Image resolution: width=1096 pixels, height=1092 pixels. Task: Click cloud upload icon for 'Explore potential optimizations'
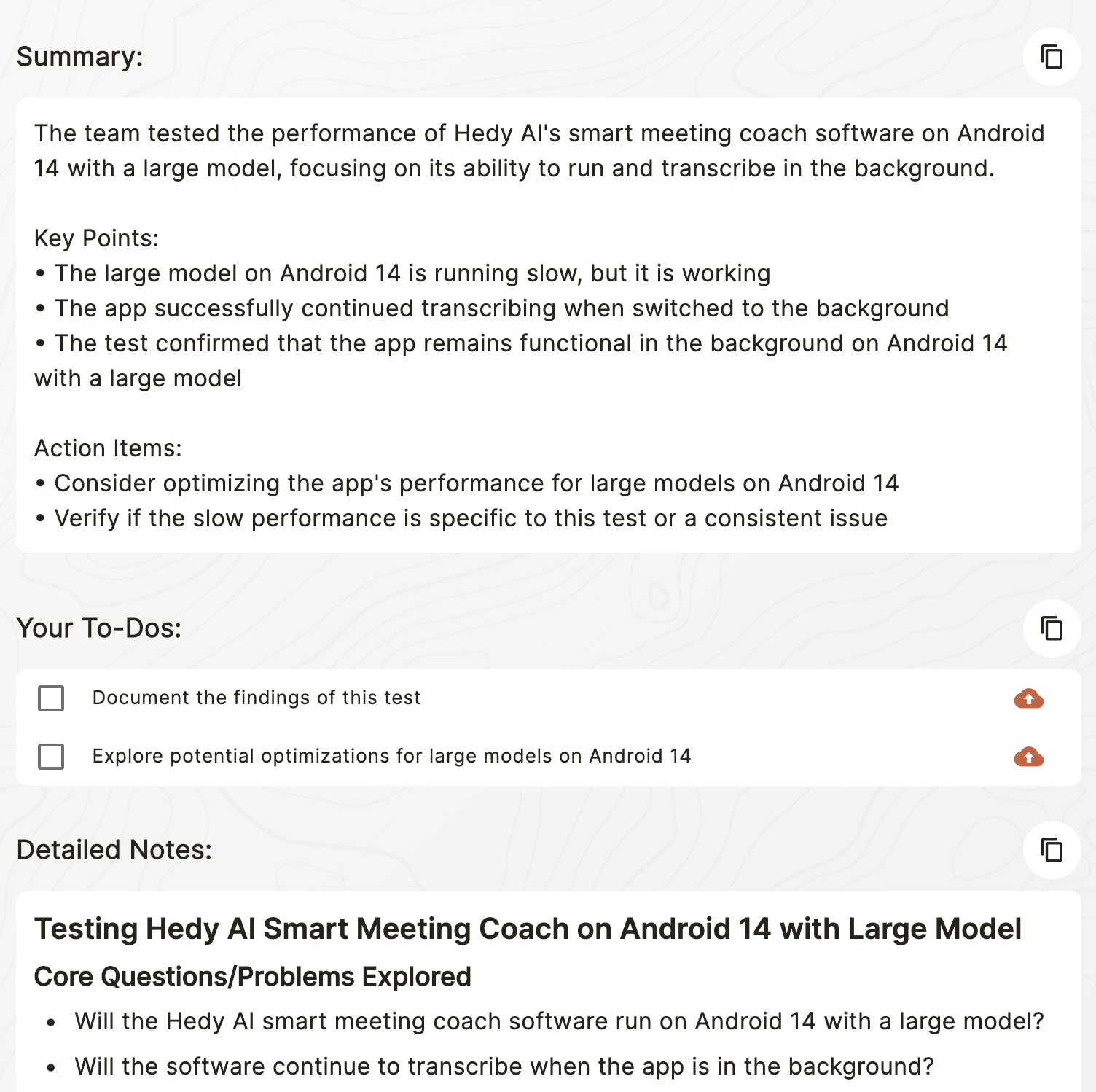click(x=1028, y=757)
